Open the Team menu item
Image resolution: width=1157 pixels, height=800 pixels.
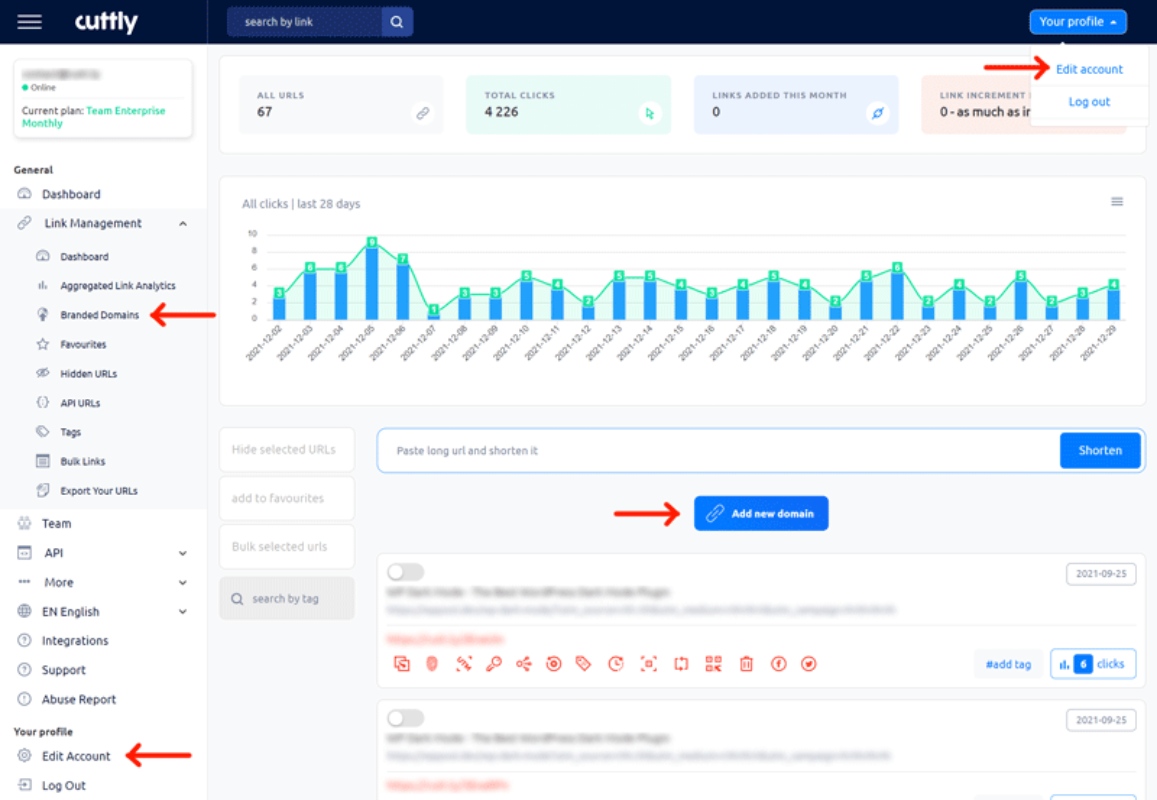tap(56, 523)
